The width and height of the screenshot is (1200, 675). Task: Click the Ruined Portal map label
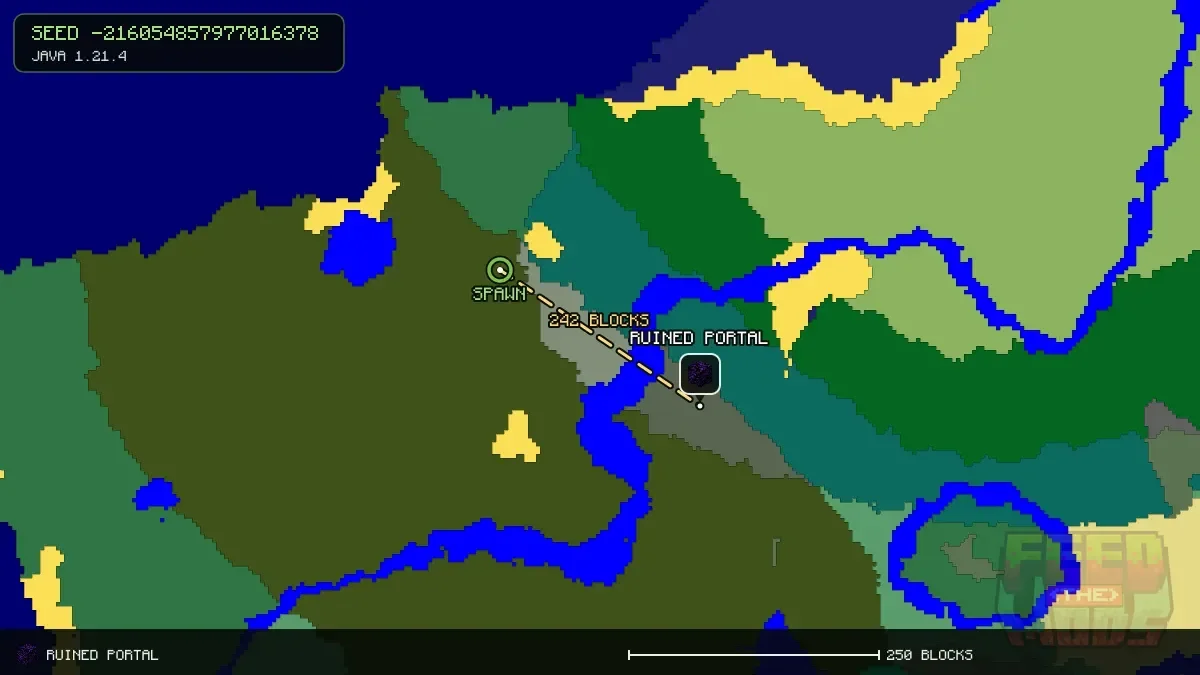tap(699, 338)
